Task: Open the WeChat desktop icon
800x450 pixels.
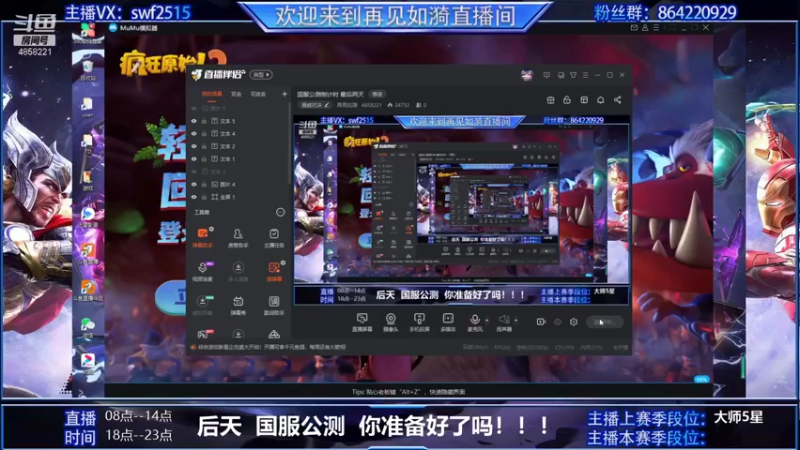Action: (x=88, y=327)
